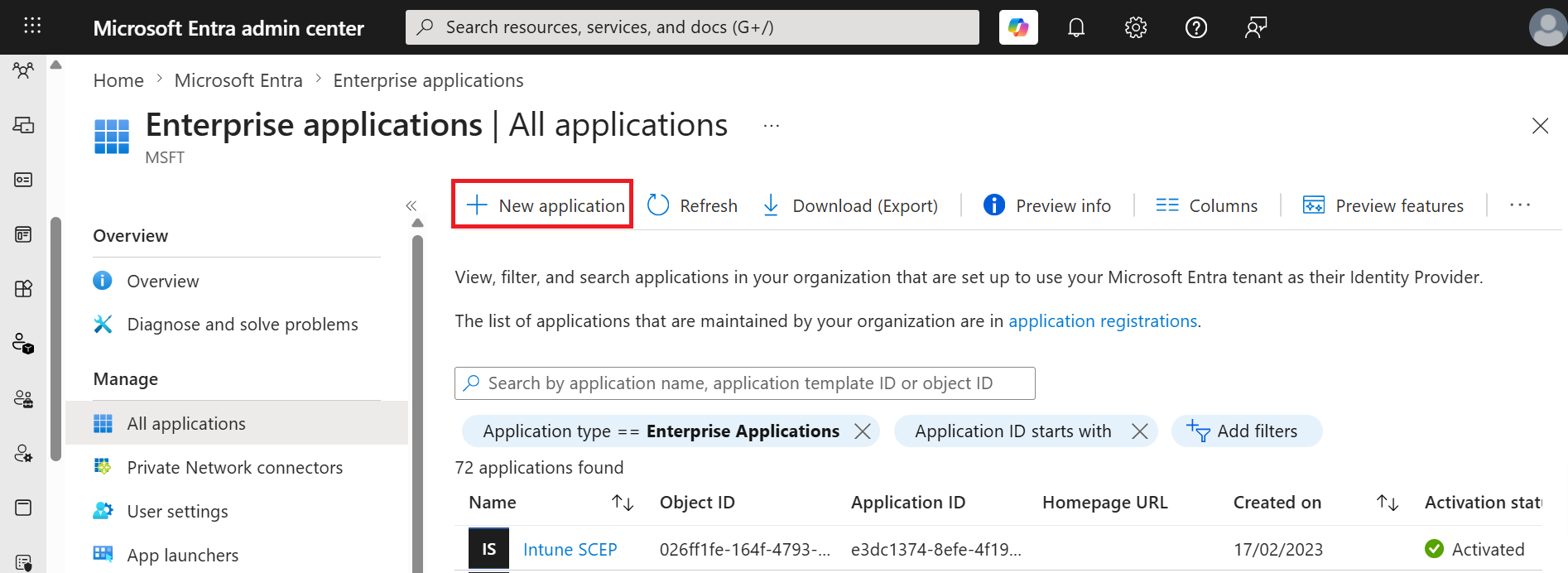Focus the top resources search bar
The image size is (1568, 573).
[x=692, y=27]
